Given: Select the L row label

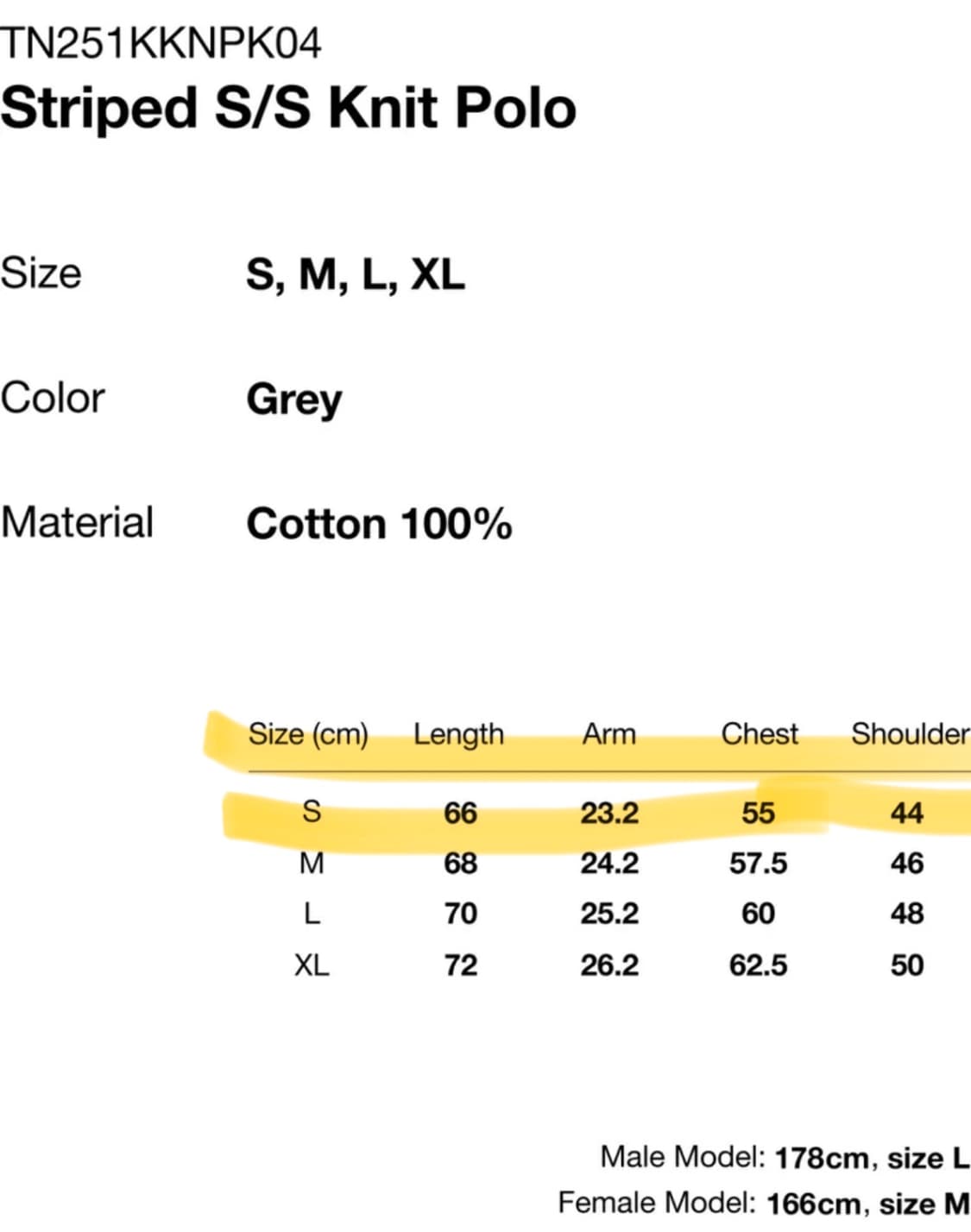Looking at the screenshot, I should point(312,914).
